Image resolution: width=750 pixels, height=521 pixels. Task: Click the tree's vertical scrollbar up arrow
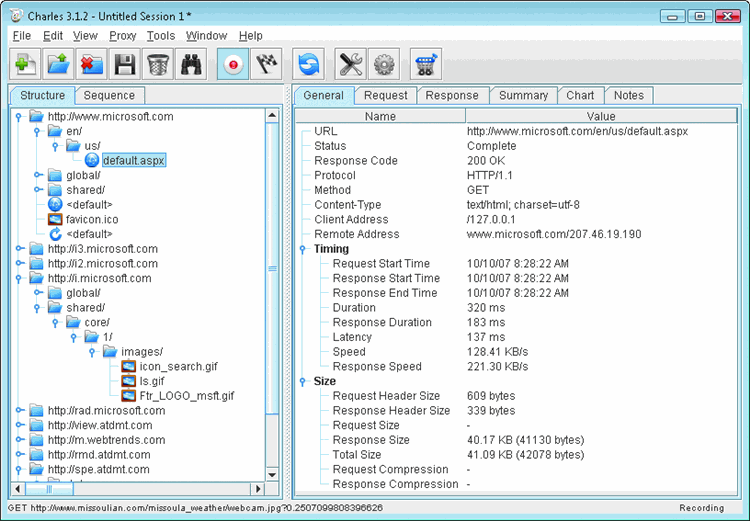click(272, 115)
